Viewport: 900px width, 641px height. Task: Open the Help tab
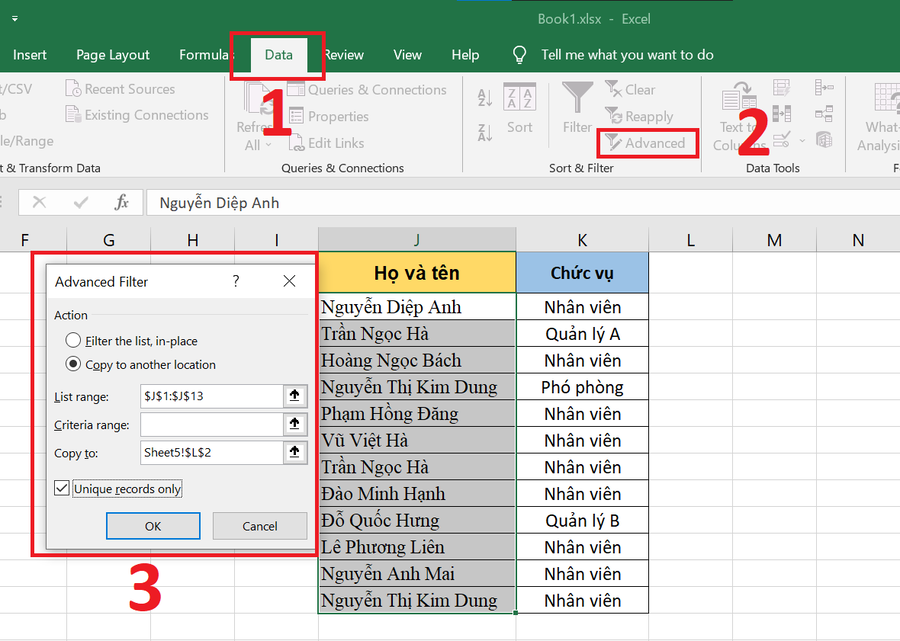(465, 55)
